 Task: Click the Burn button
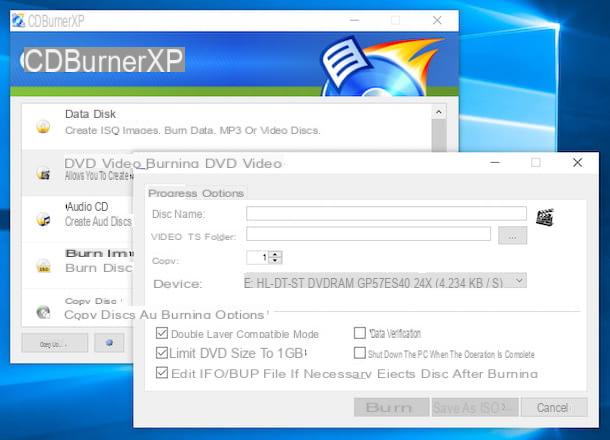point(391,407)
